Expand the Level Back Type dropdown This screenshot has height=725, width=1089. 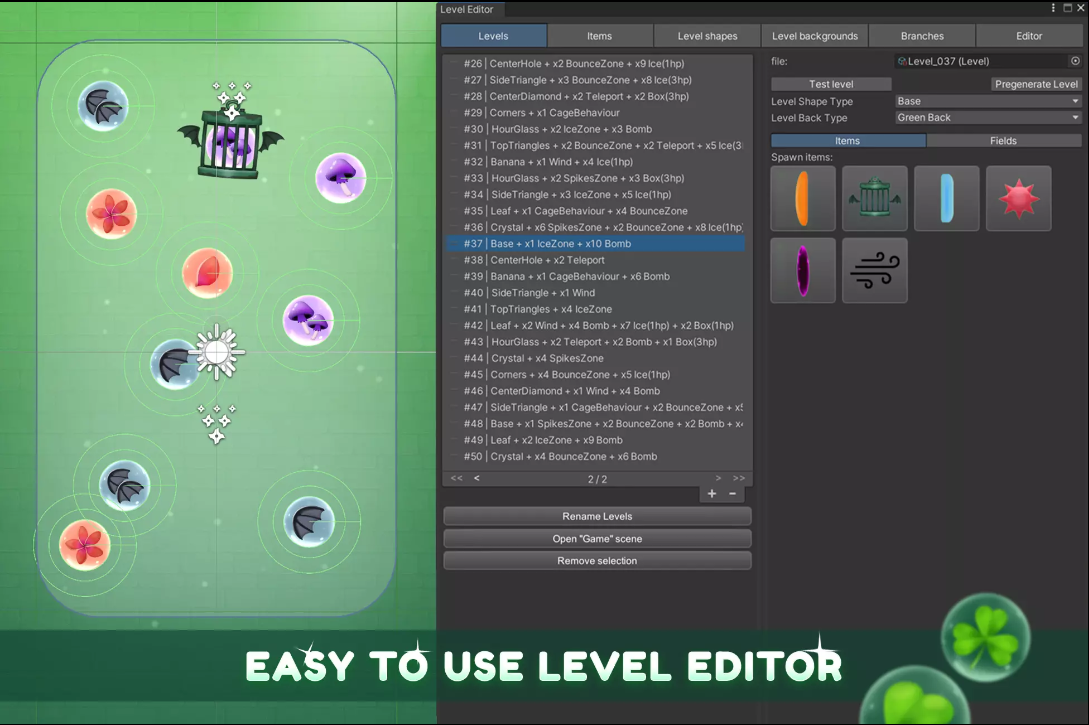pyautogui.click(x=987, y=117)
